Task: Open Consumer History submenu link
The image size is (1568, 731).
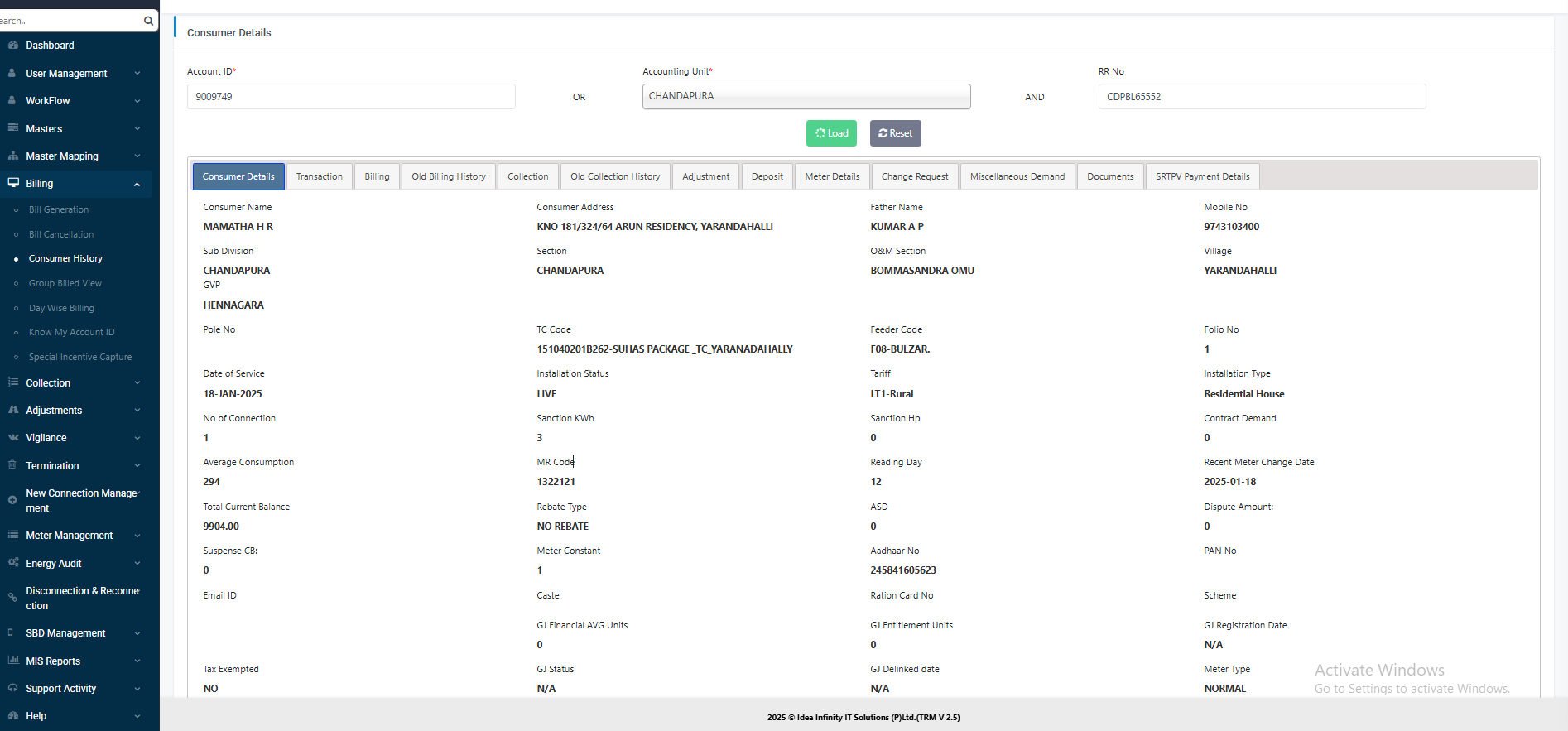Action: (65, 258)
